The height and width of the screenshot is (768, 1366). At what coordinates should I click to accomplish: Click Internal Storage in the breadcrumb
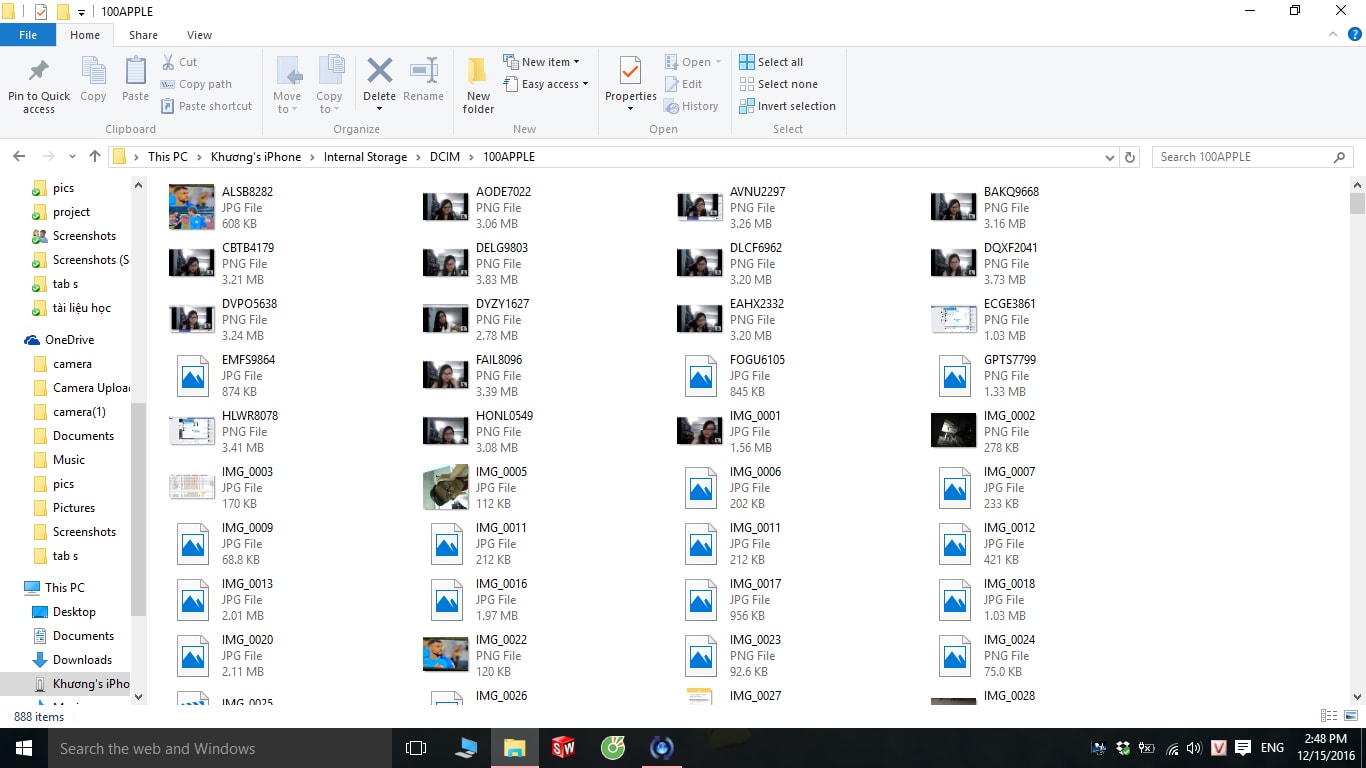click(x=365, y=157)
